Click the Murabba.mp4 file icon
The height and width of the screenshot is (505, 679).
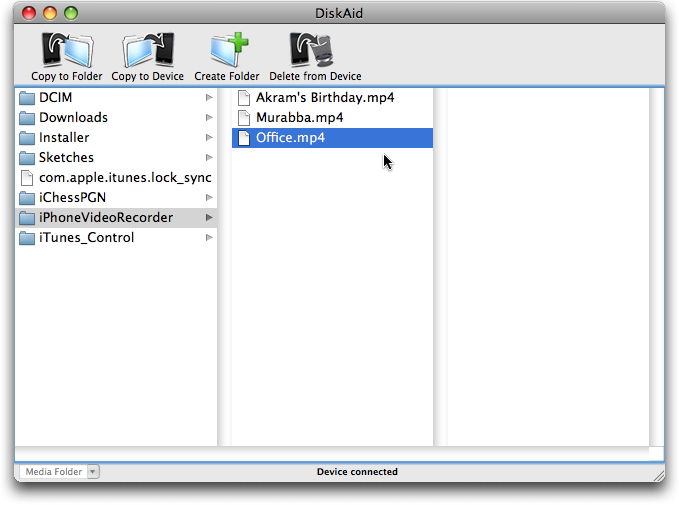pyautogui.click(x=244, y=118)
